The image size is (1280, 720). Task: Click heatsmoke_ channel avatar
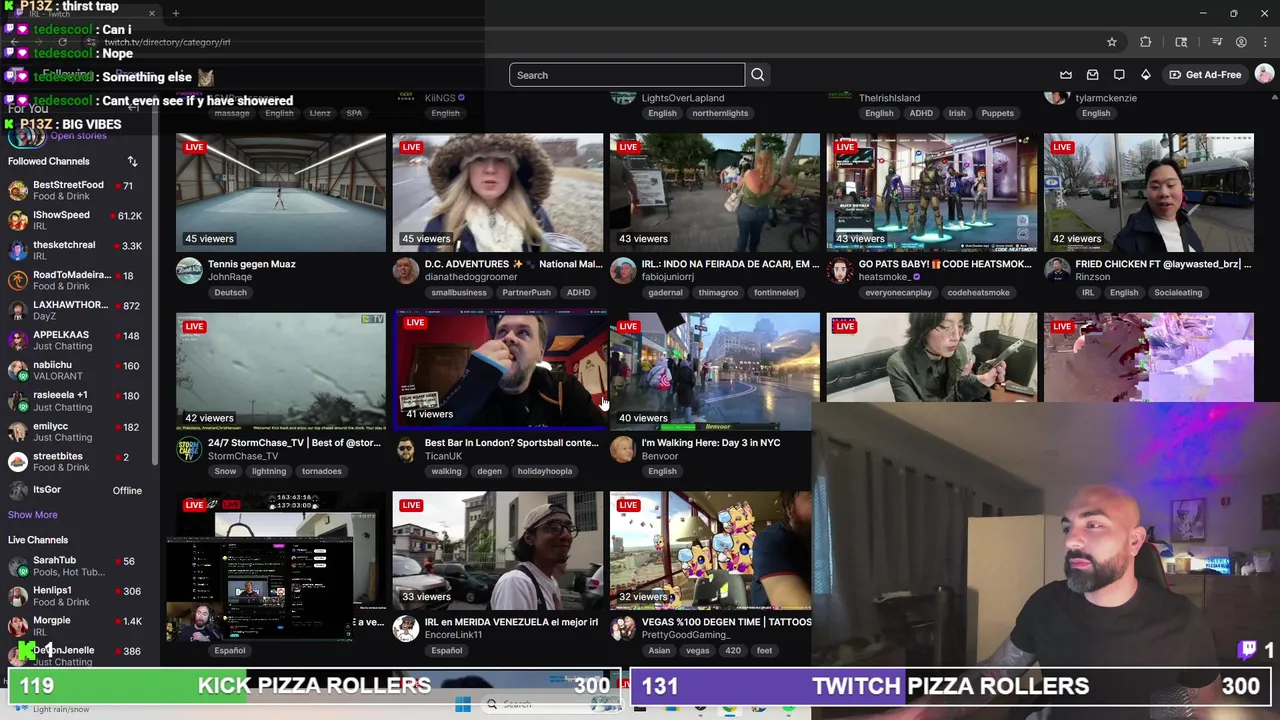click(839, 270)
